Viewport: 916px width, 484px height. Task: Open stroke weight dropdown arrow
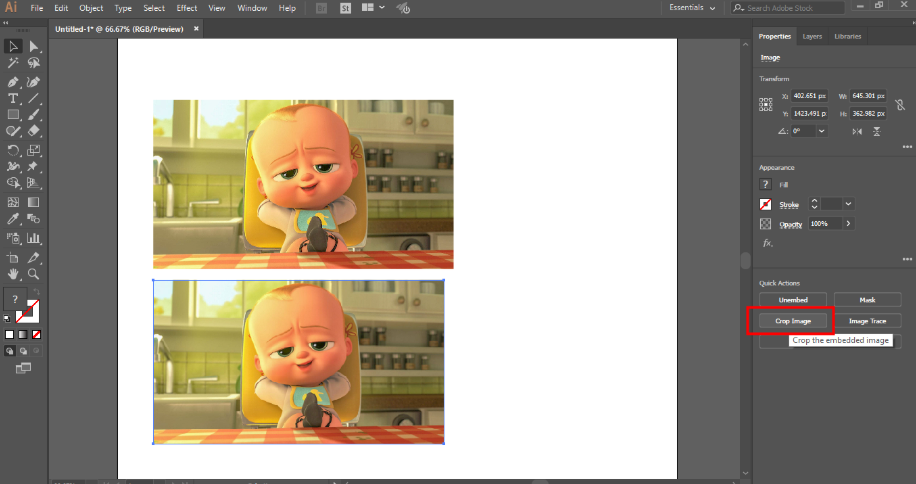point(848,204)
